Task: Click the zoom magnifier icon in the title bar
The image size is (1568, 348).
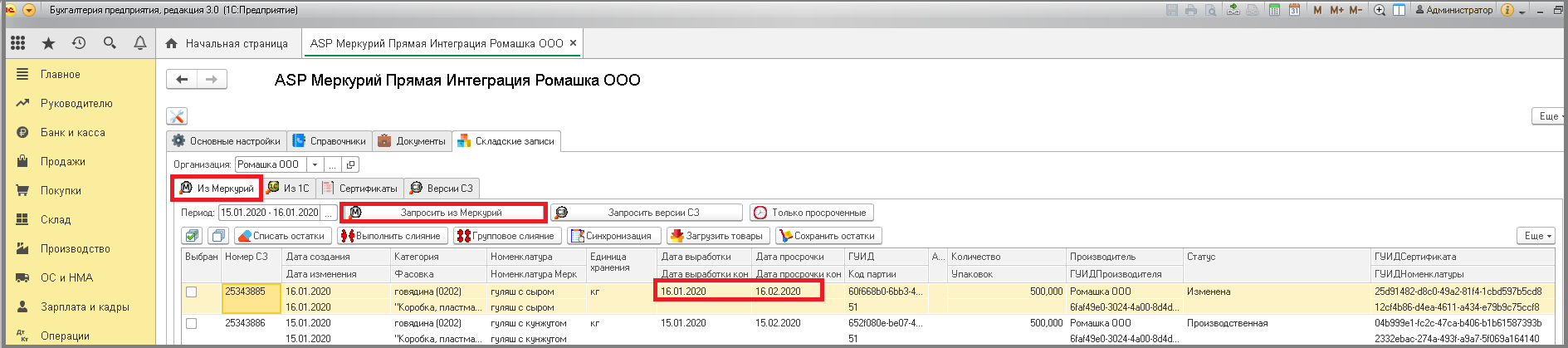Action: pos(1380,10)
